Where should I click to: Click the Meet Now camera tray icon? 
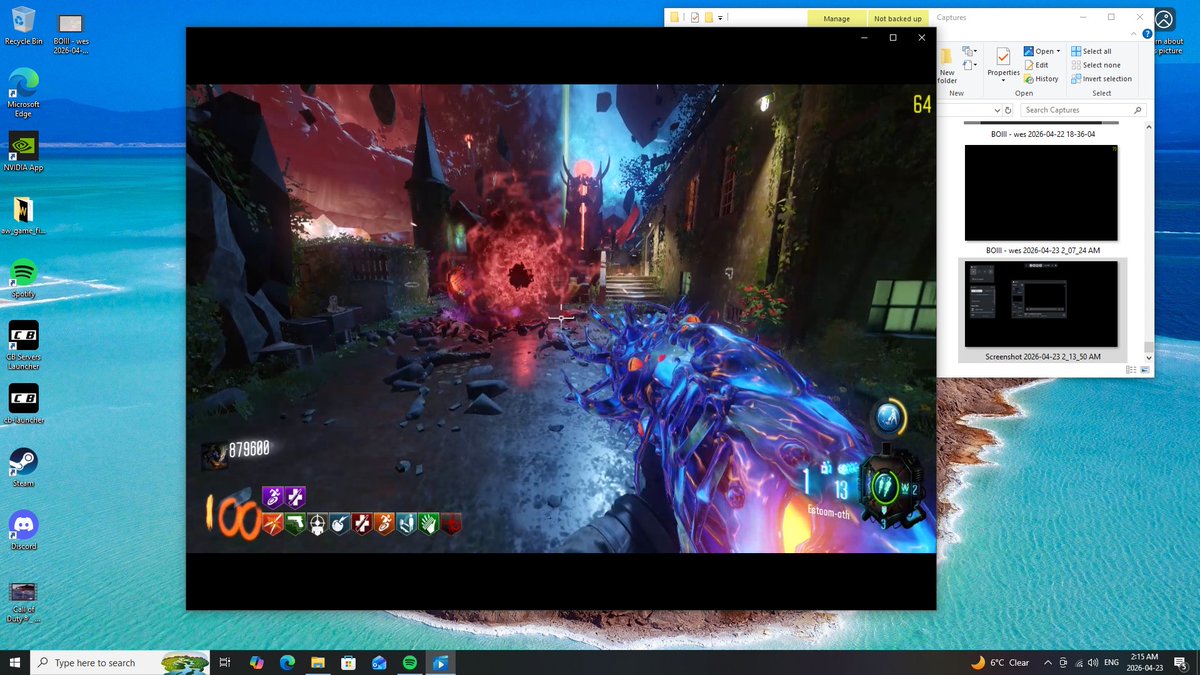(x=1063, y=662)
